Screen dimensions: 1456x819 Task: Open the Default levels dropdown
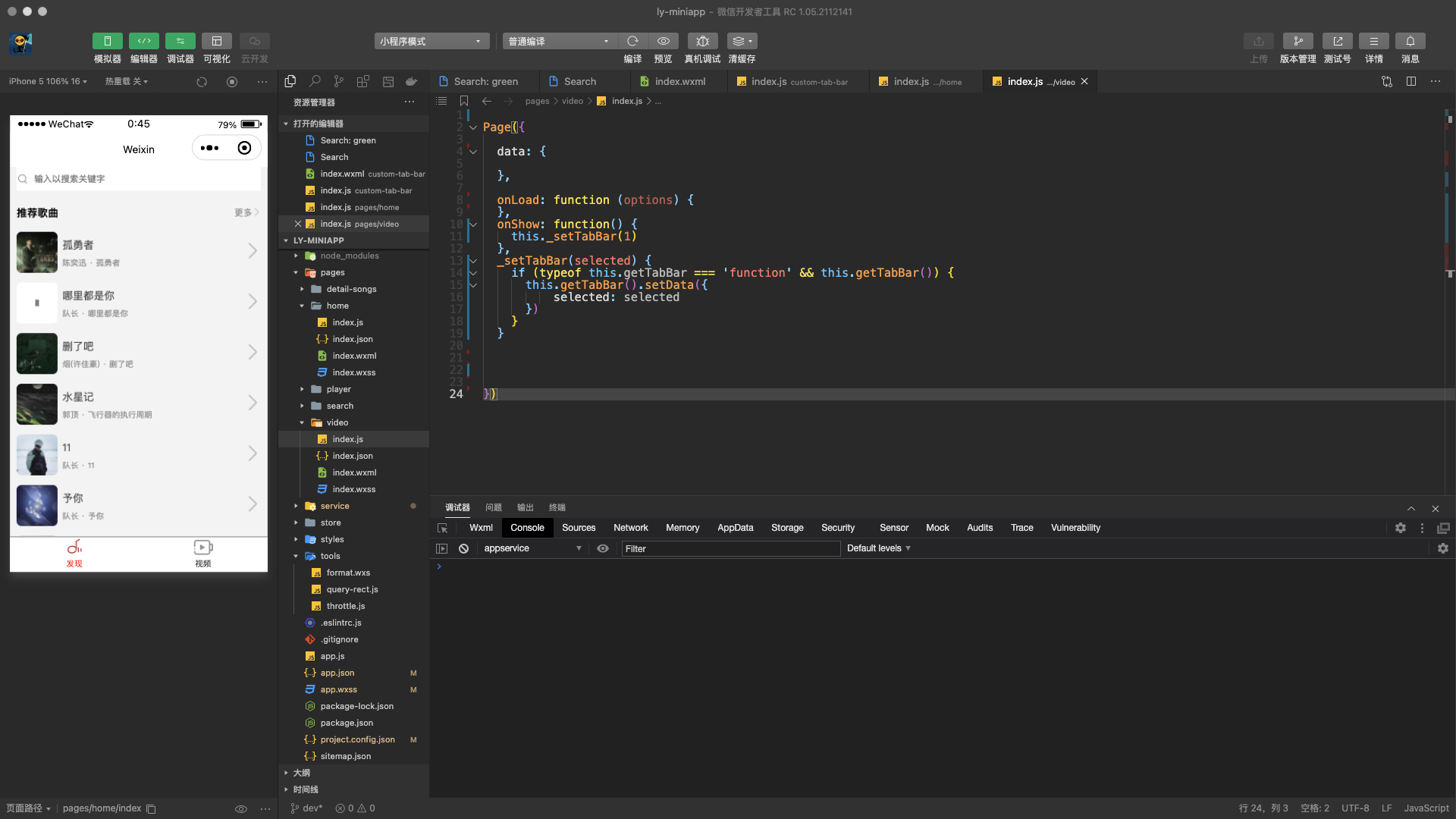tap(878, 548)
